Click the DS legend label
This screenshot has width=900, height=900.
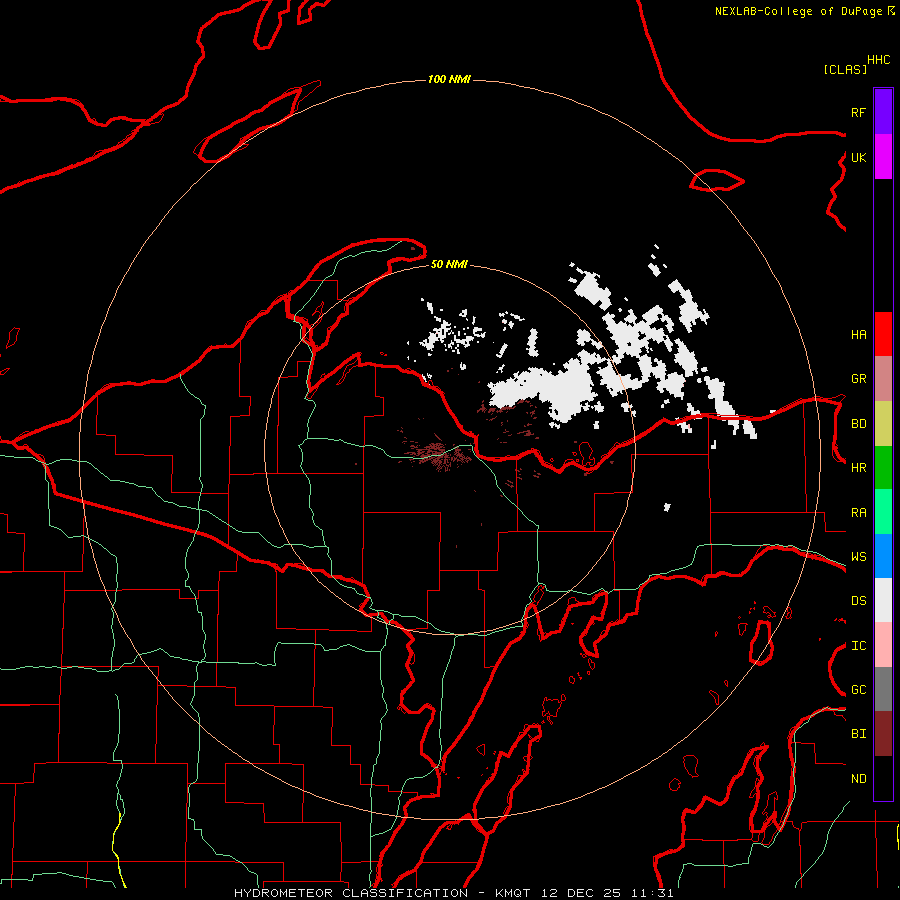pyautogui.click(x=858, y=601)
